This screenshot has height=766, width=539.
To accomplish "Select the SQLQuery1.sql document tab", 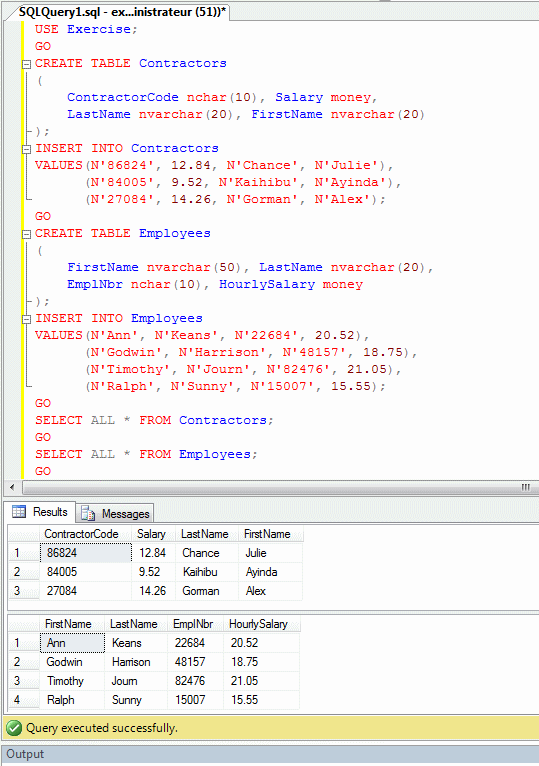I will click(122, 12).
